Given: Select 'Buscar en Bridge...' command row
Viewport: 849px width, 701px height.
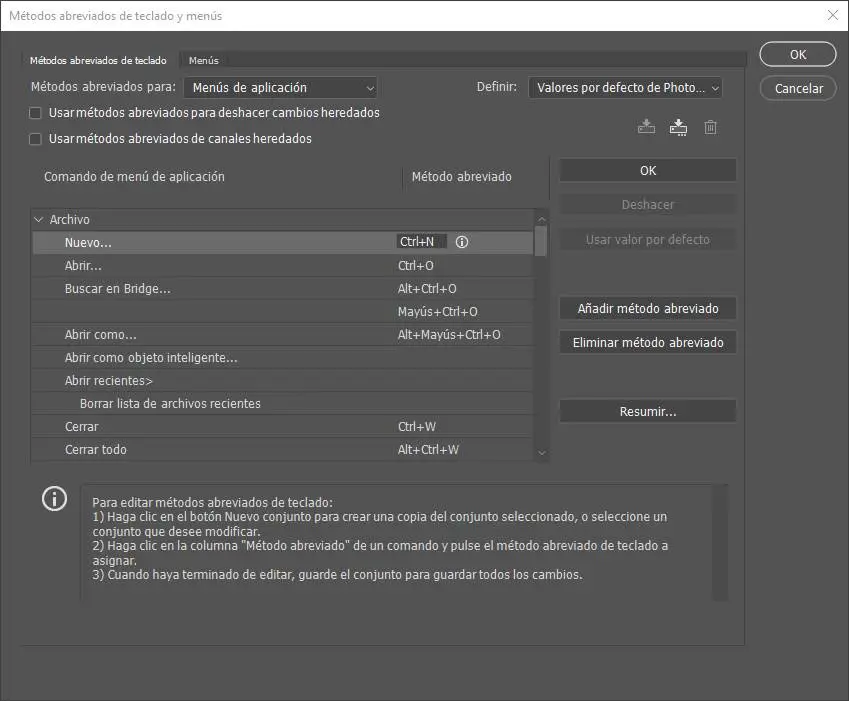Looking at the screenshot, I should (x=283, y=289).
